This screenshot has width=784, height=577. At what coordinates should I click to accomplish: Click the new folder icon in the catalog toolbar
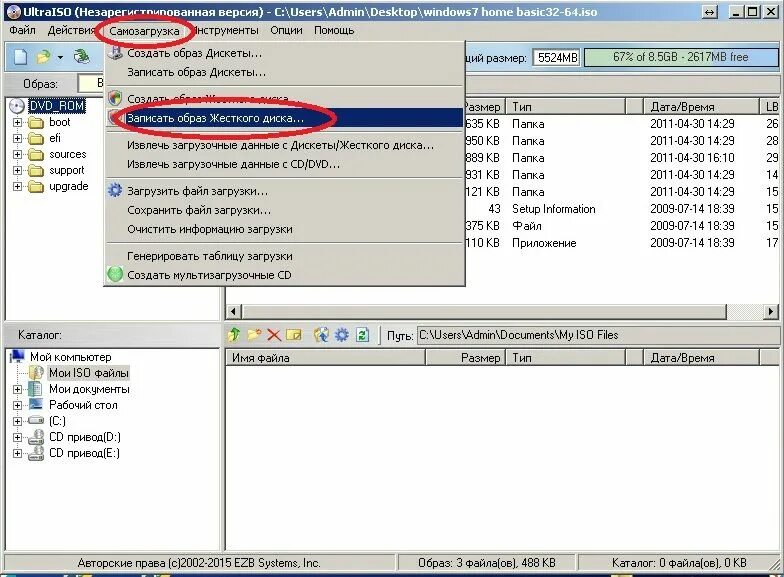(254, 334)
